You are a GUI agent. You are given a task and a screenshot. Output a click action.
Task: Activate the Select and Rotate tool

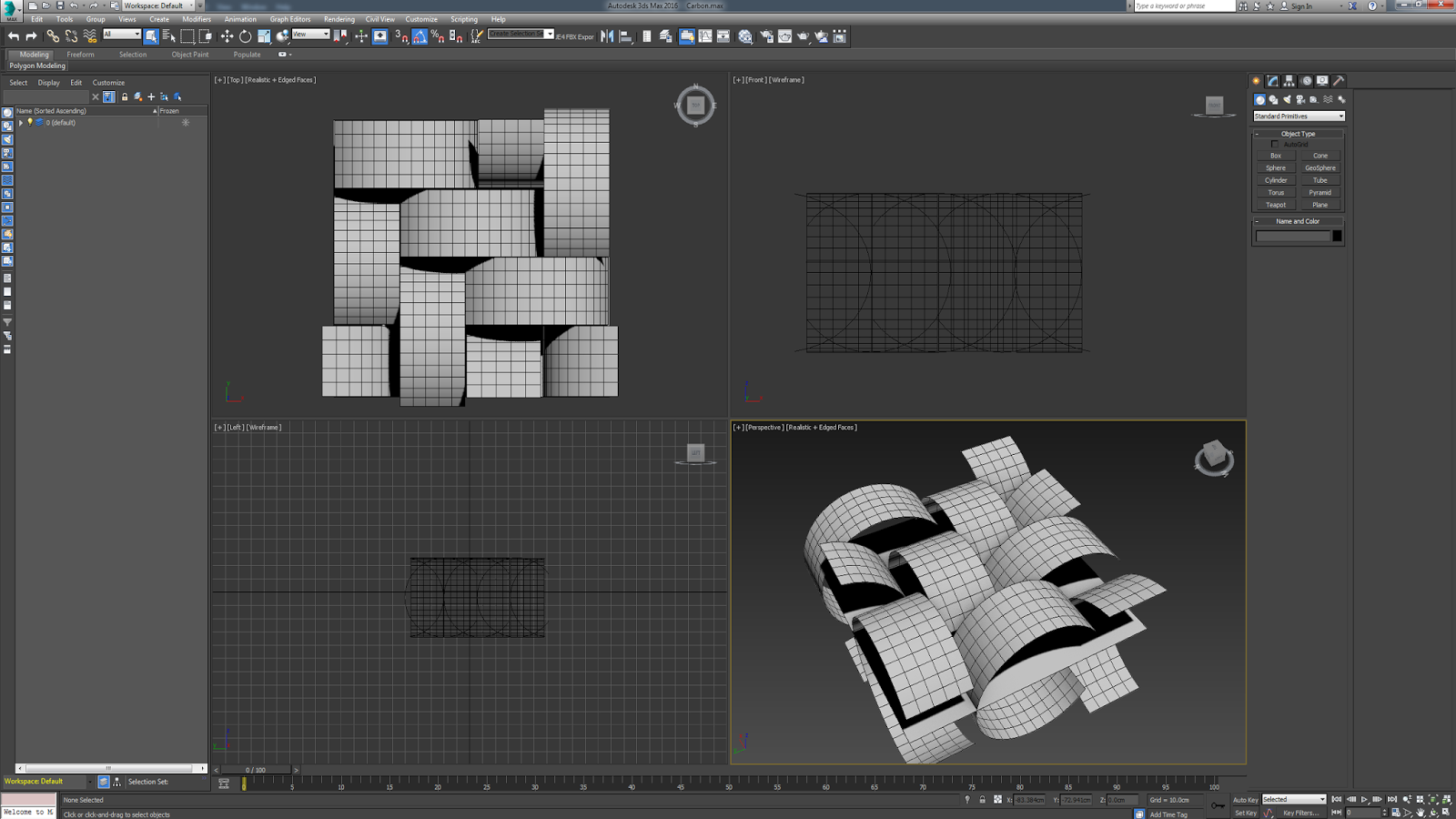point(245,36)
